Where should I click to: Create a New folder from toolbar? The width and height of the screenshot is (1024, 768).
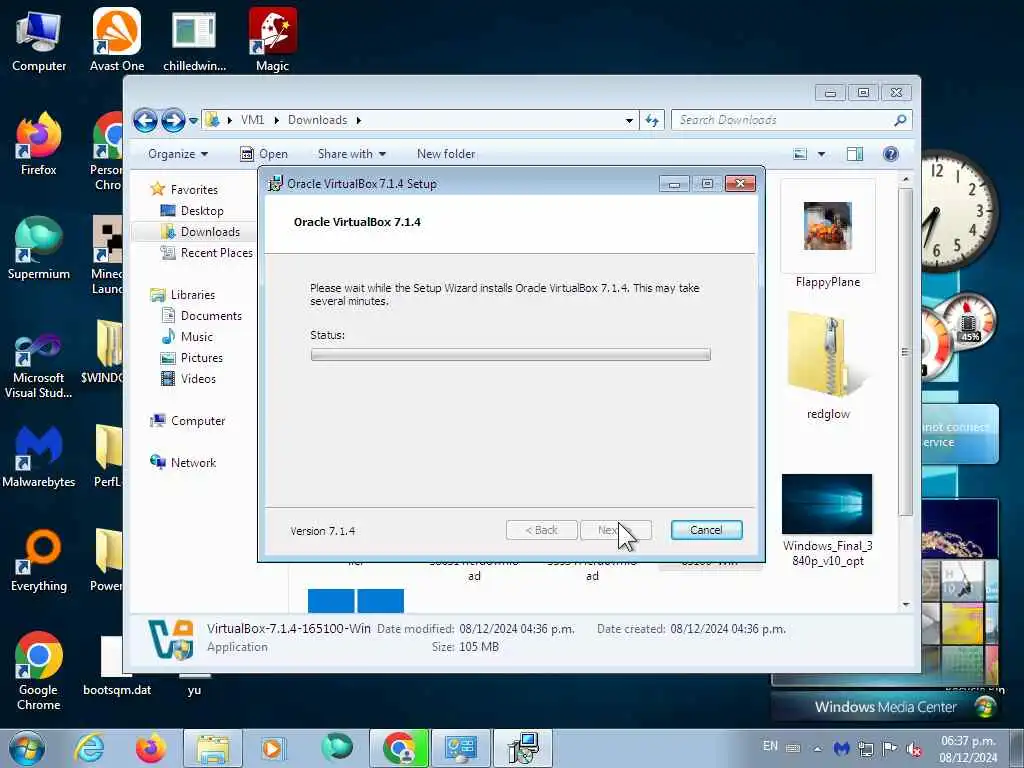pos(446,154)
